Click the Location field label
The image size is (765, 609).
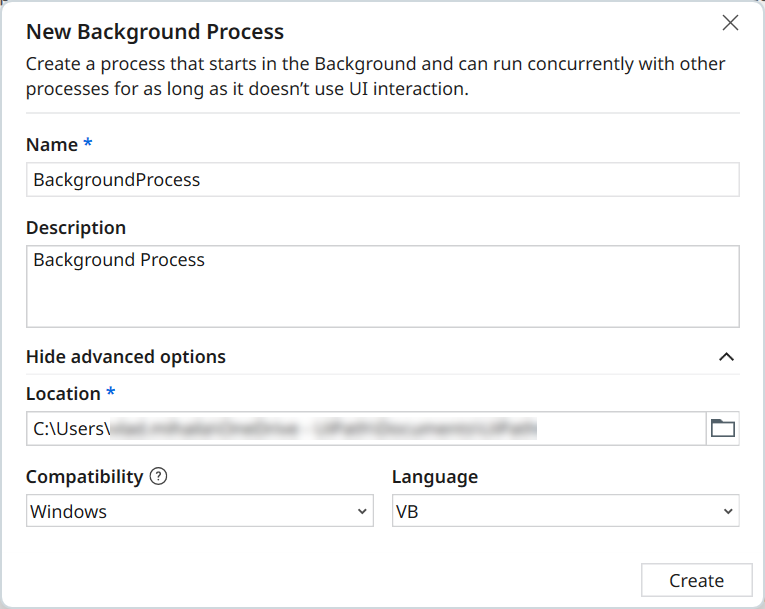pyautogui.click(x=63, y=394)
